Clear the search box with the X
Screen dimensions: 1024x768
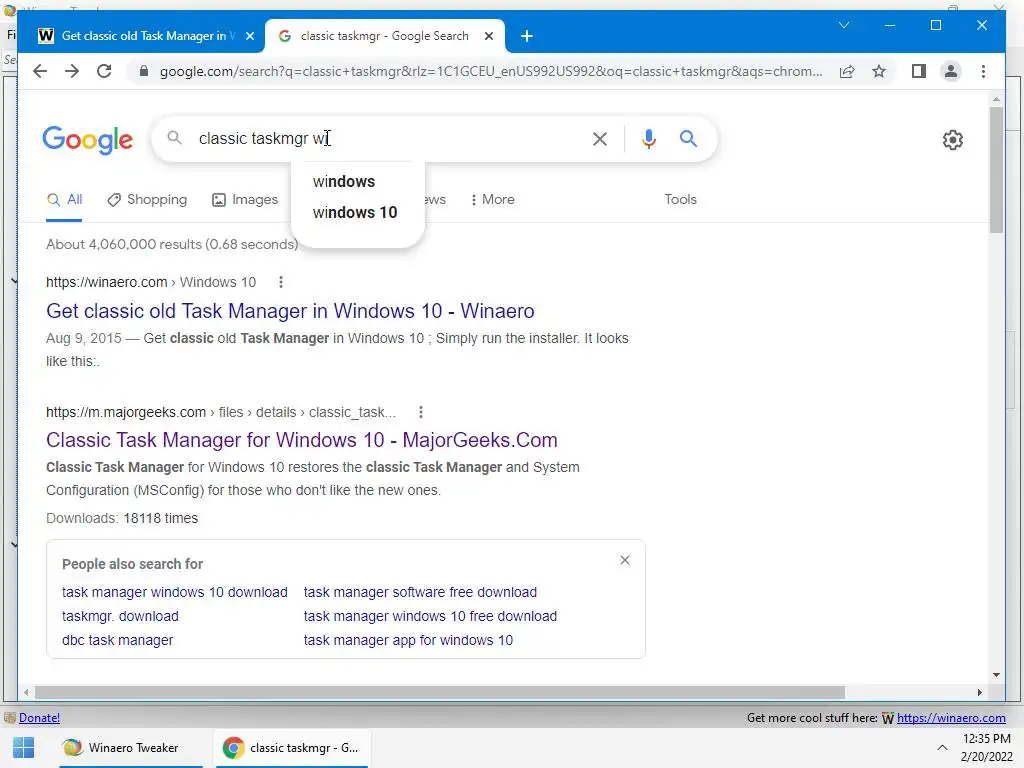[x=600, y=138]
